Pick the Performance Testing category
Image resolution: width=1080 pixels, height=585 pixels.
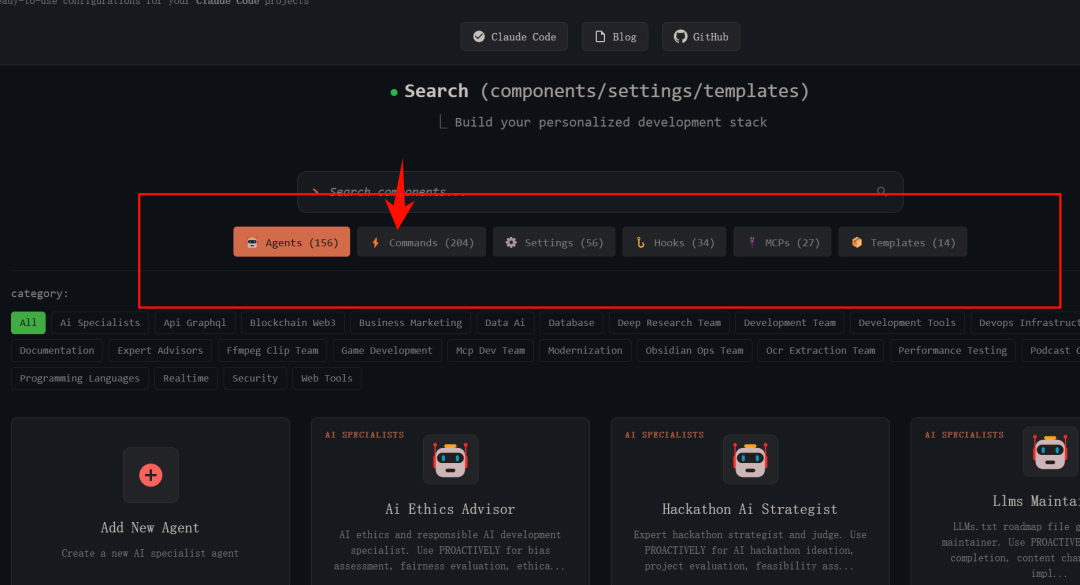coord(953,350)
